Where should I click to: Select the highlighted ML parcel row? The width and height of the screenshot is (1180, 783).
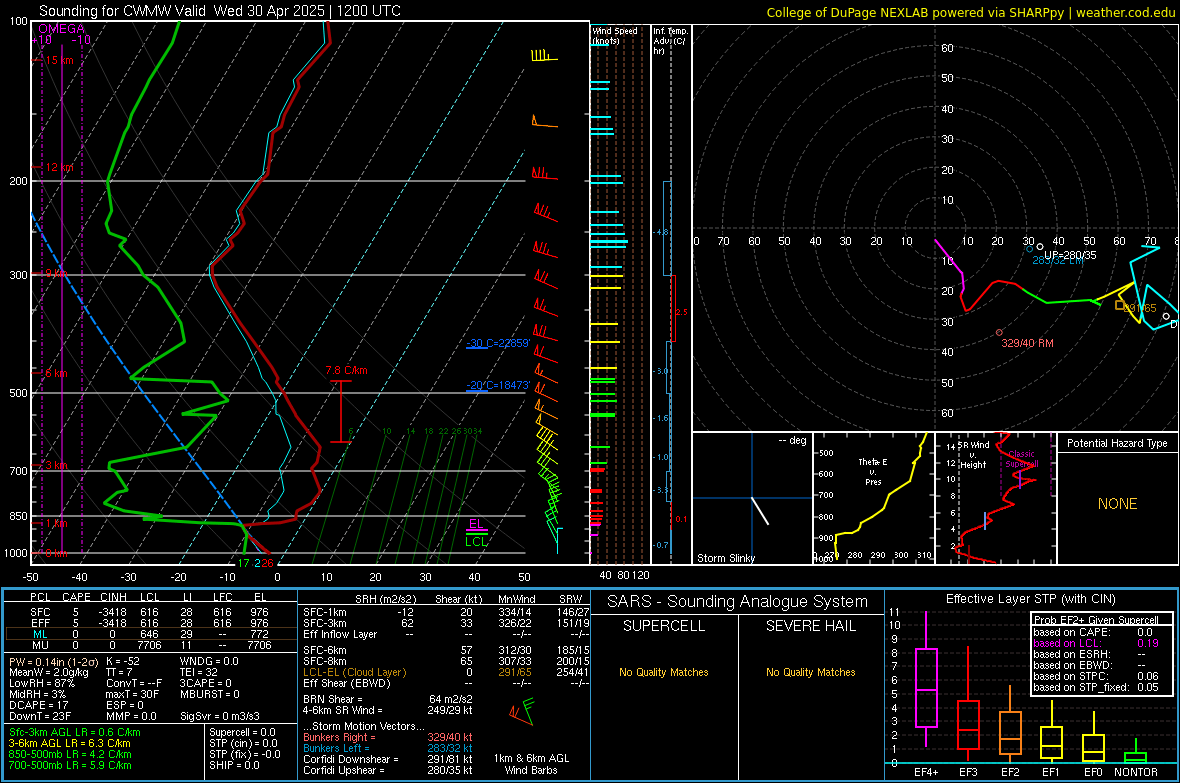pos(149,634)
